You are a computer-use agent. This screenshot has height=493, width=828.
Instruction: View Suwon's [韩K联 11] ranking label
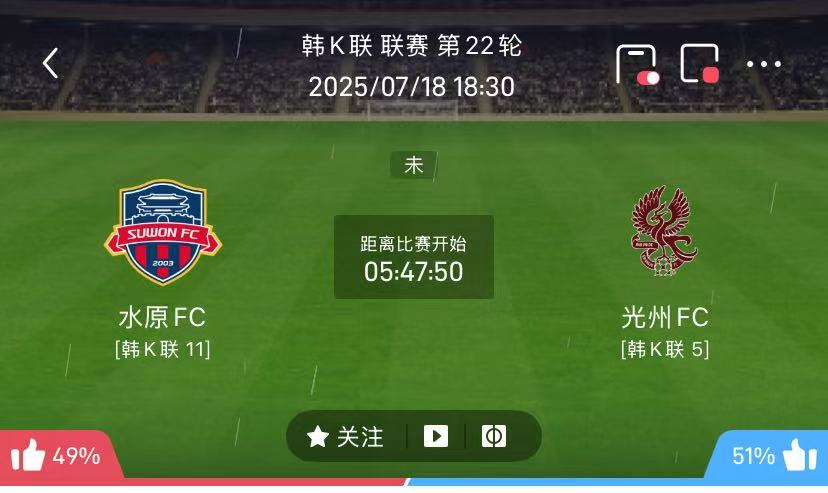(162, 349)
